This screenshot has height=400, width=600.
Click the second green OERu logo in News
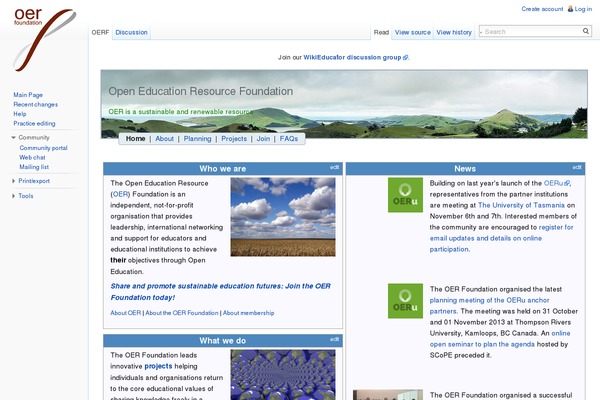click(405, 301)
